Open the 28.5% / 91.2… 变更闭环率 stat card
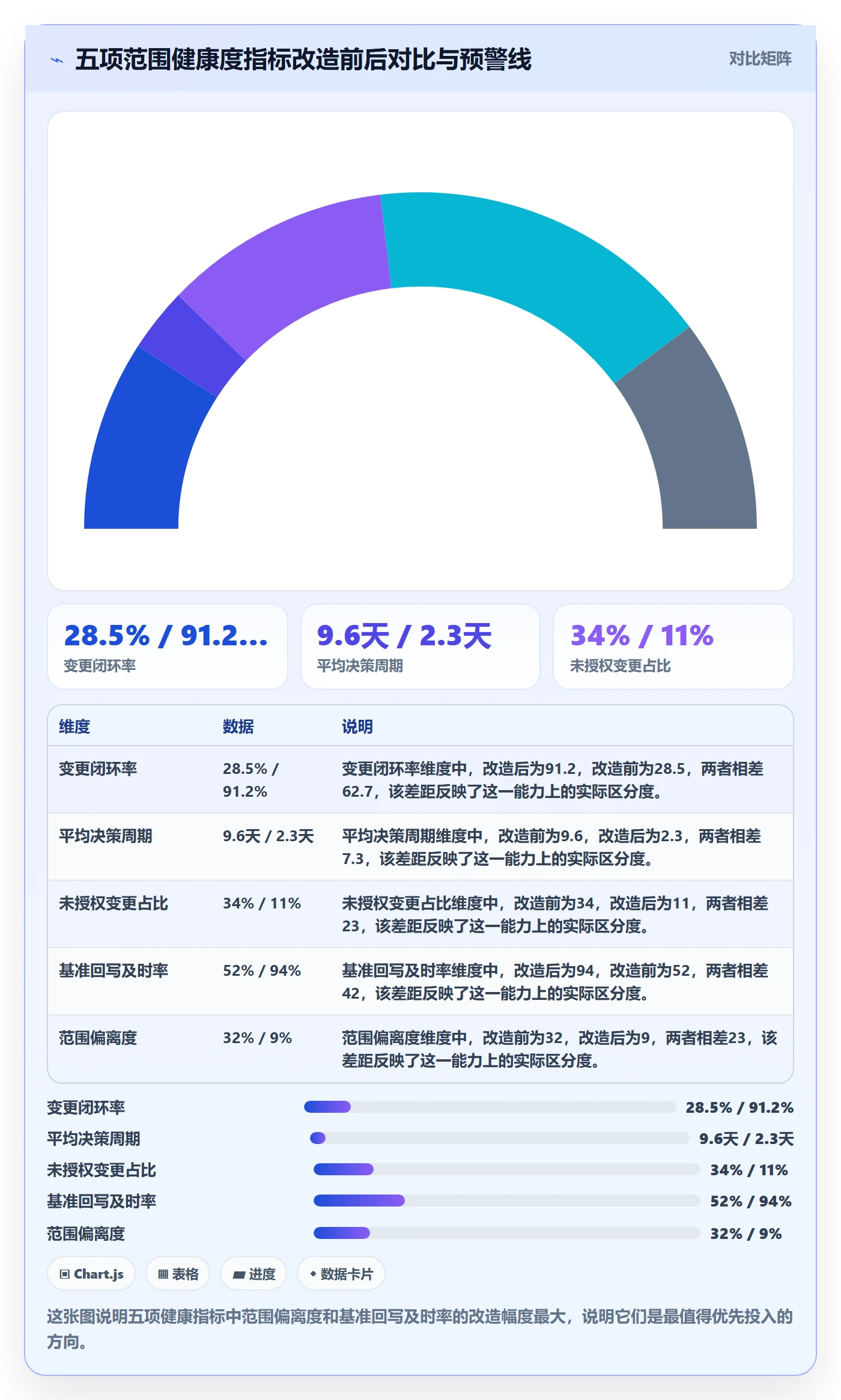The image size is (841, 1400). coord(168,647)
